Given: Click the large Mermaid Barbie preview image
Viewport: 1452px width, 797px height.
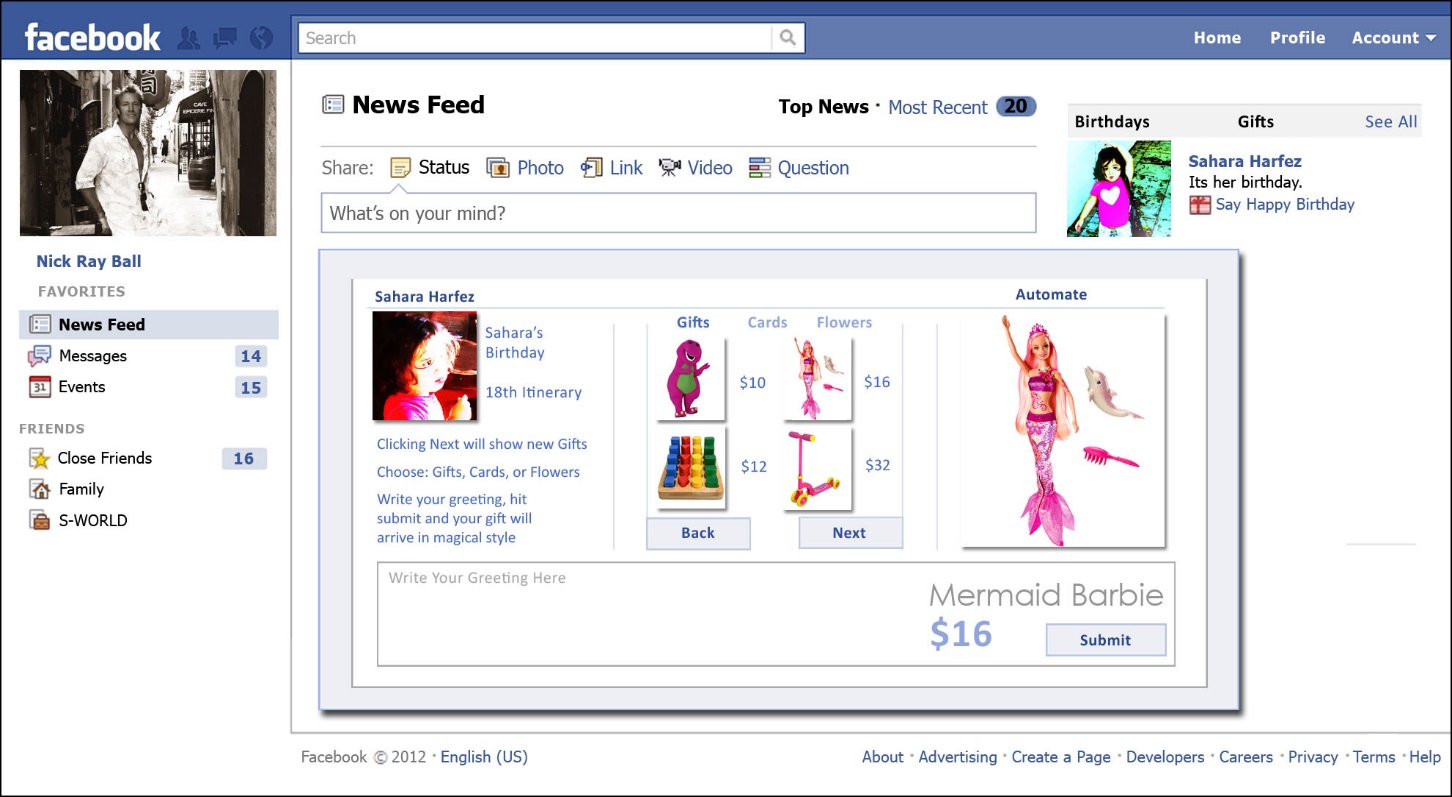Looking at the screenshot, I should point(1064,429).
